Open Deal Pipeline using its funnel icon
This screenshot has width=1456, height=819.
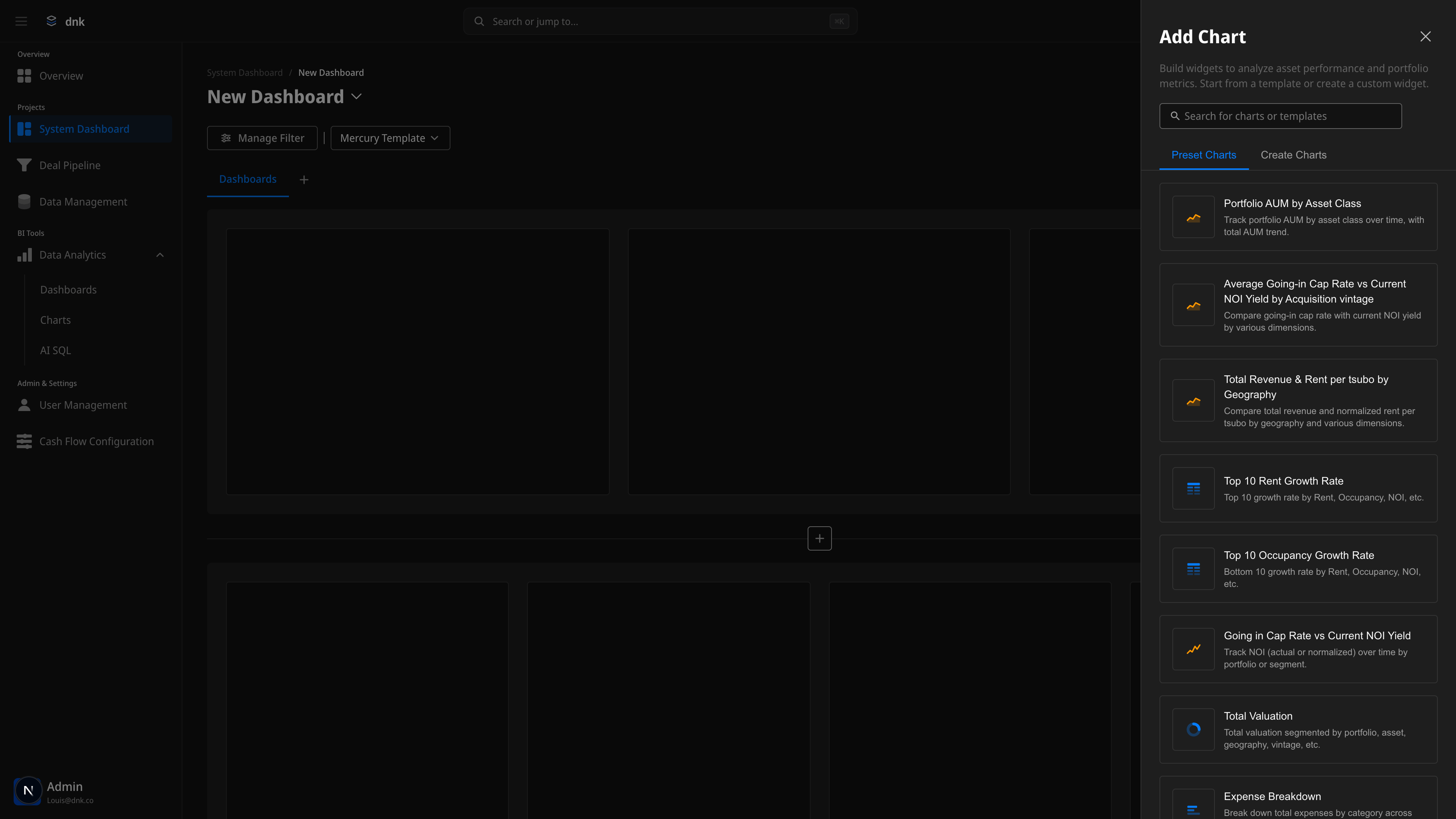pyautogui.click(x=24, y=165)
